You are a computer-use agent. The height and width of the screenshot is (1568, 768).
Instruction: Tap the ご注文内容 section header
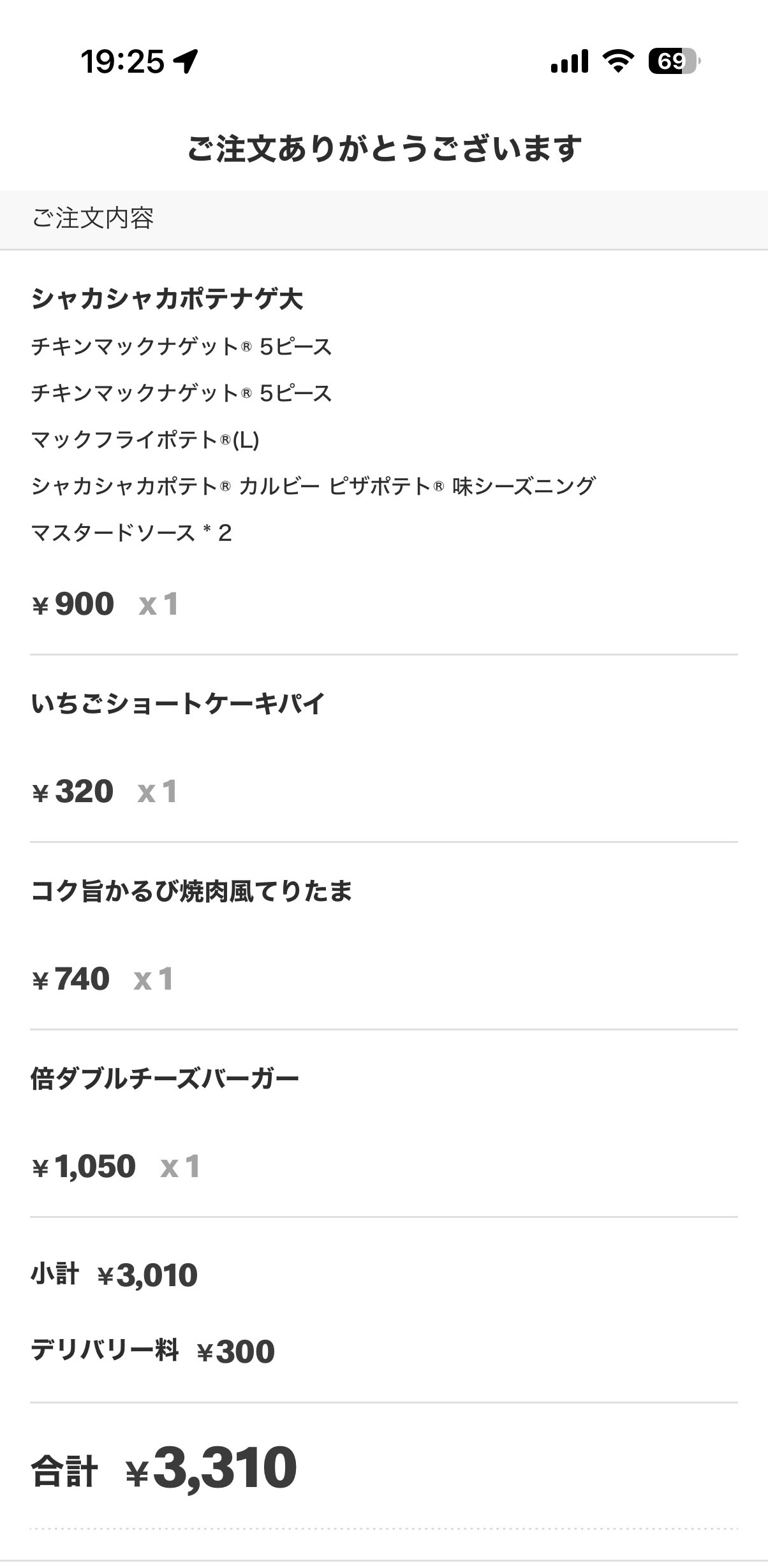(93, 218)
